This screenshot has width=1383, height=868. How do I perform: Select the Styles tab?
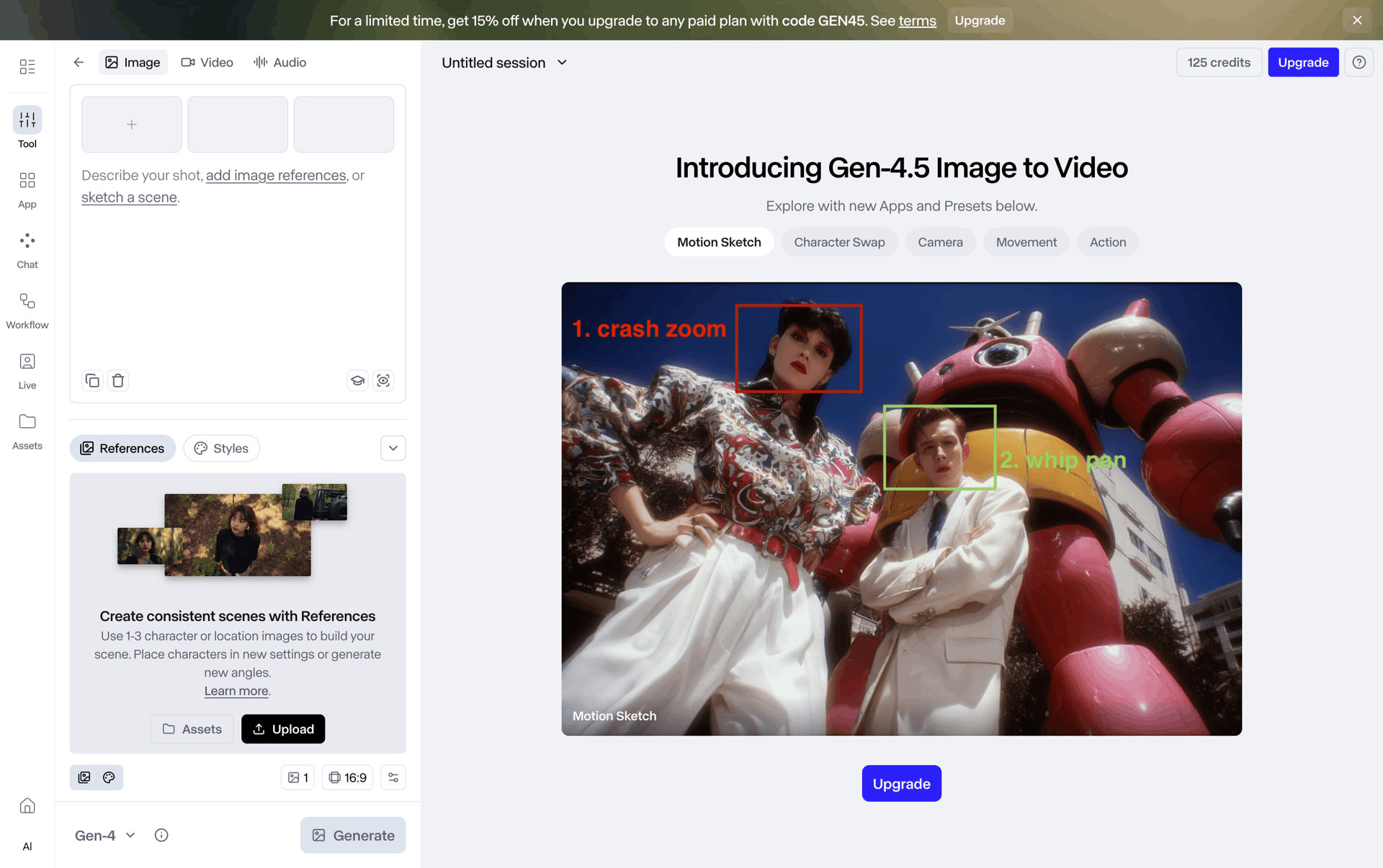[x=222, y=448]
